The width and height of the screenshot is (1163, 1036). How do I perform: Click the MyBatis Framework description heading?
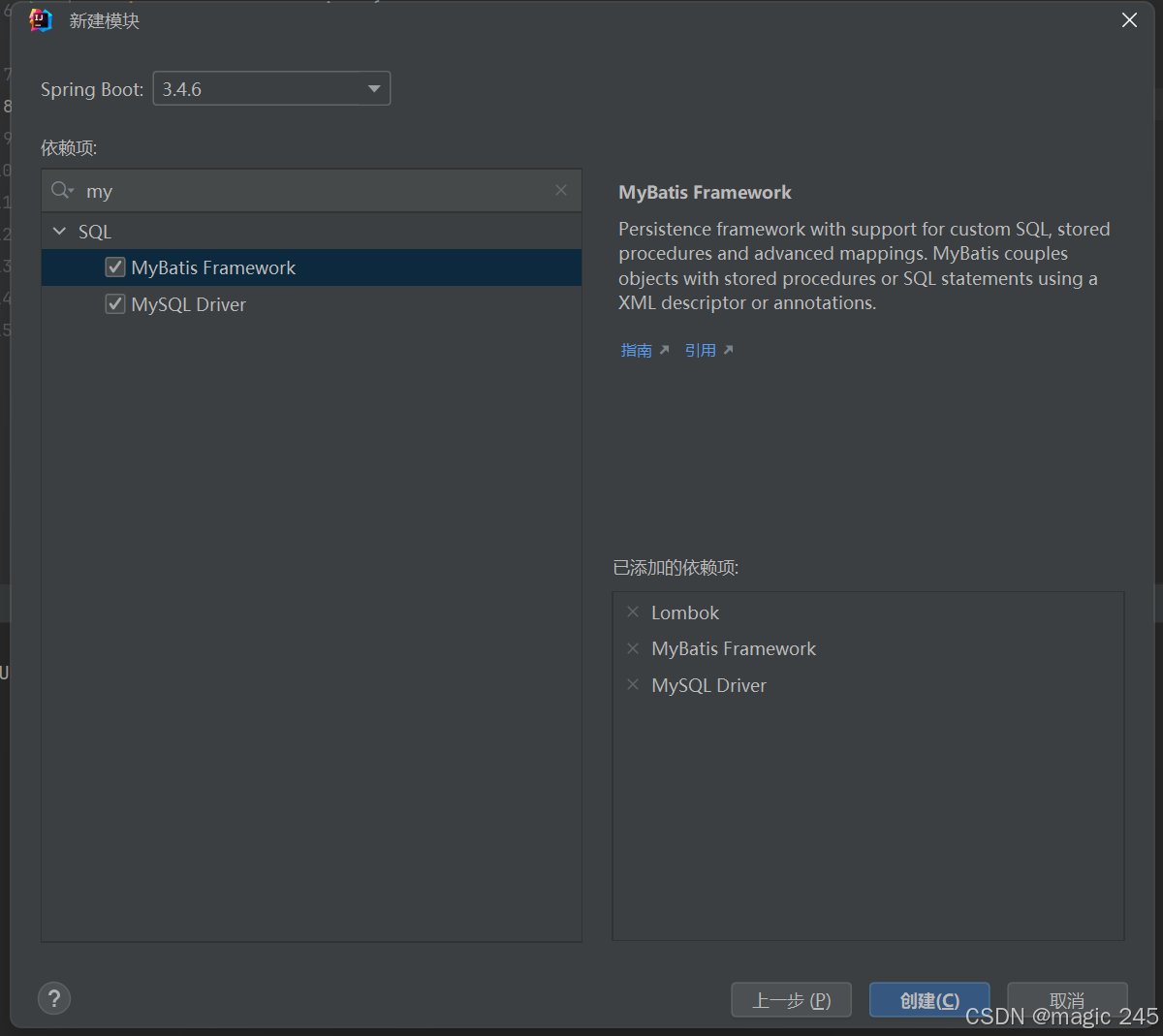pos(705,192)
